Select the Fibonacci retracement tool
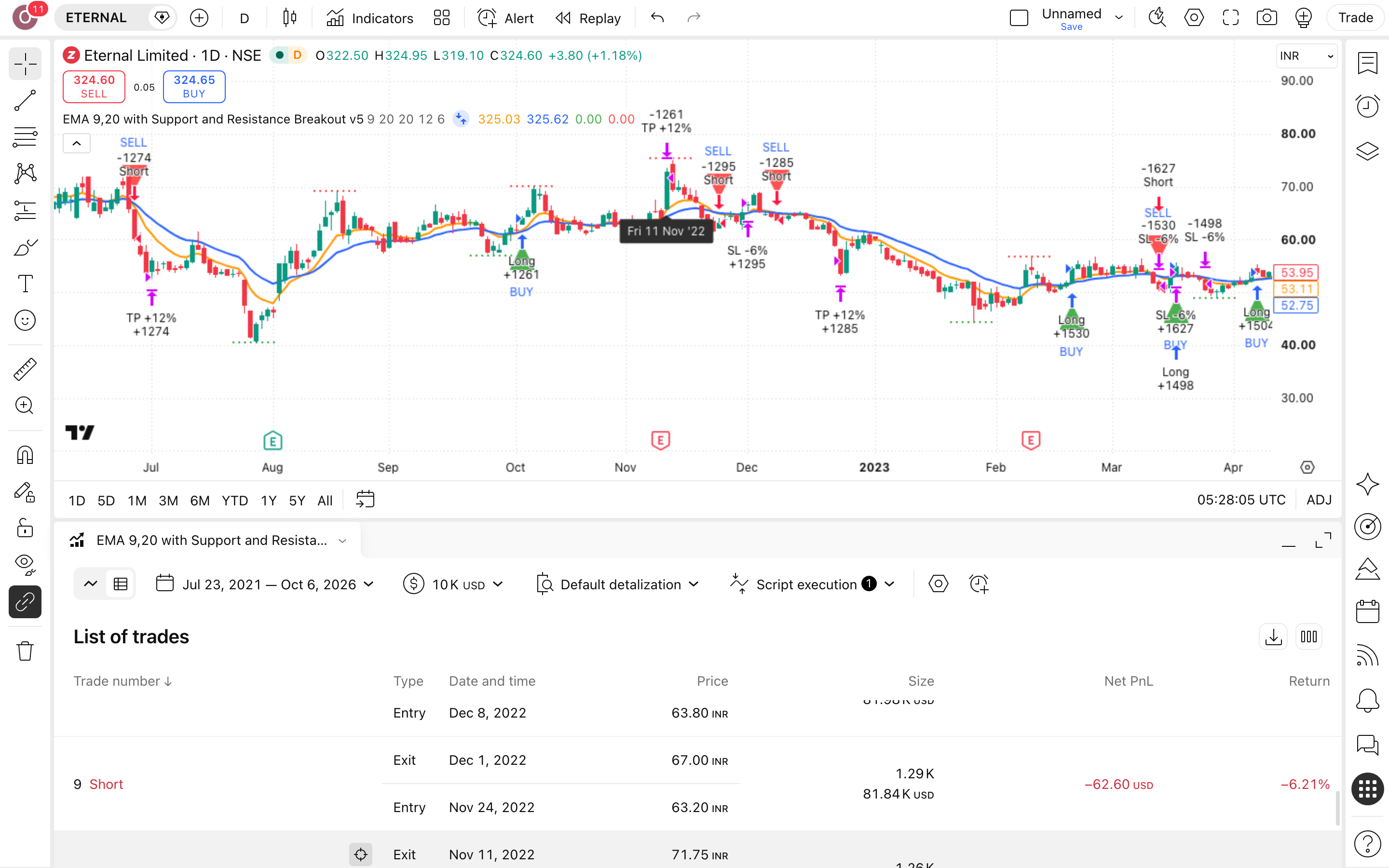 (x=25, y=137)
